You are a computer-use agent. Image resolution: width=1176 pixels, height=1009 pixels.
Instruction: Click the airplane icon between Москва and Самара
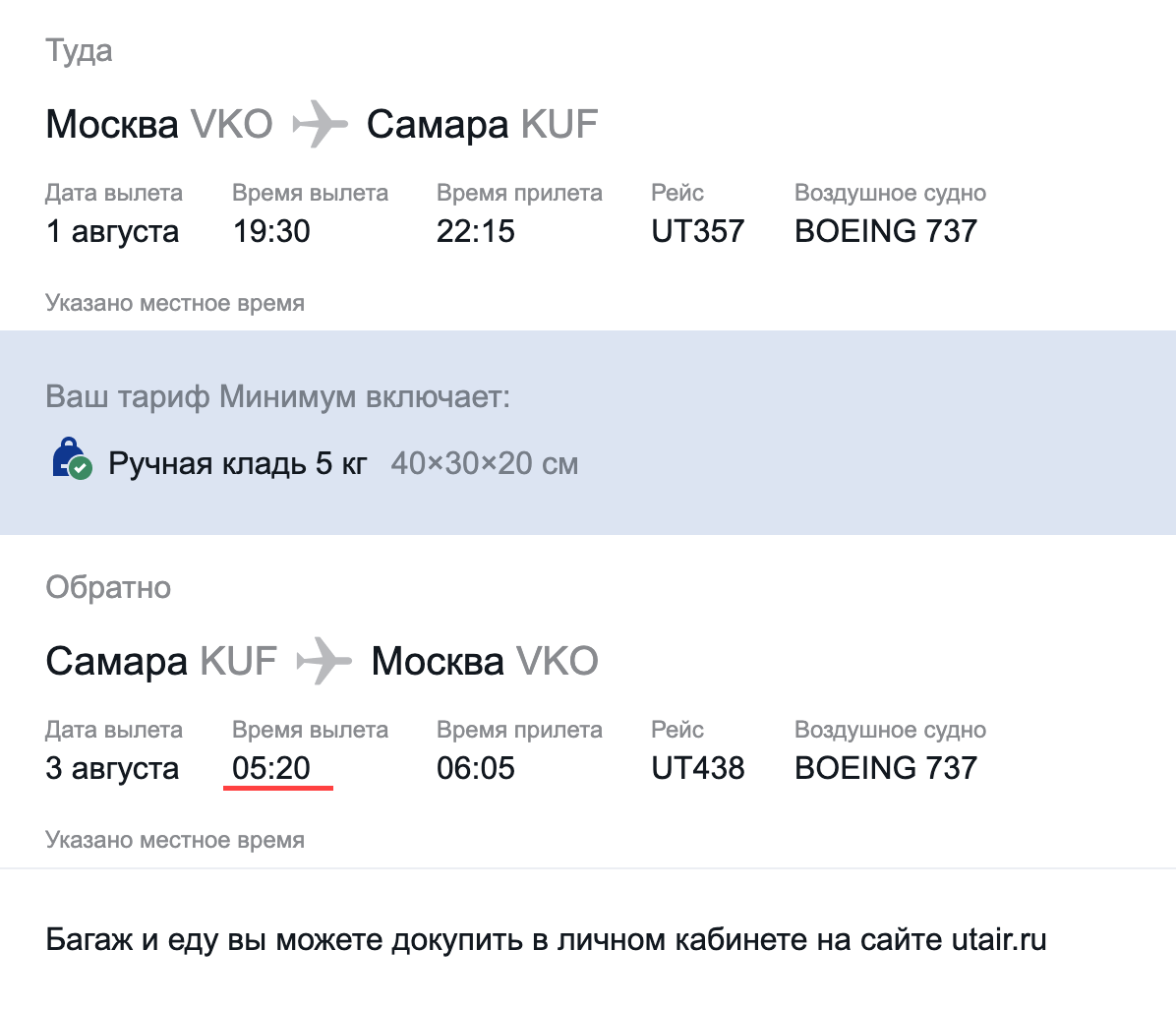click(x=321, y=124)
